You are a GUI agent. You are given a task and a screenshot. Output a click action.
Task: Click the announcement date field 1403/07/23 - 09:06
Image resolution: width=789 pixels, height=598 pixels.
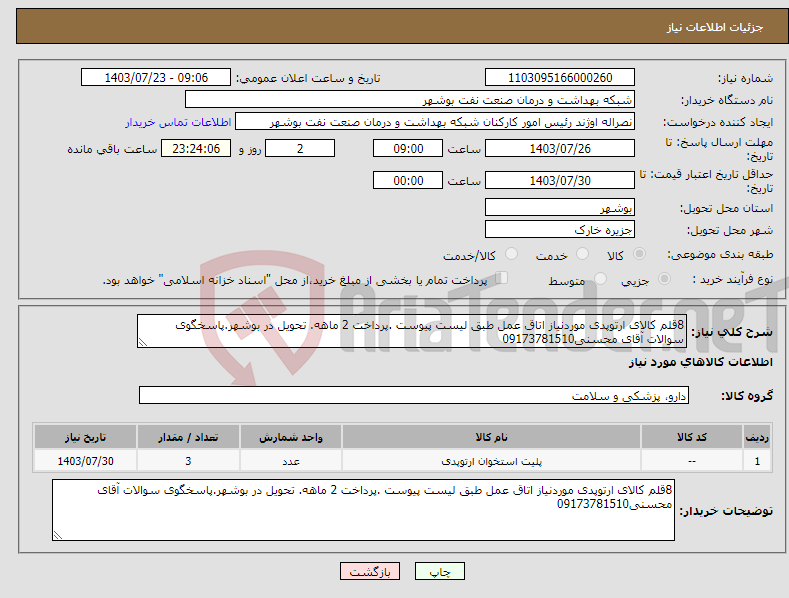coord(155,78)
